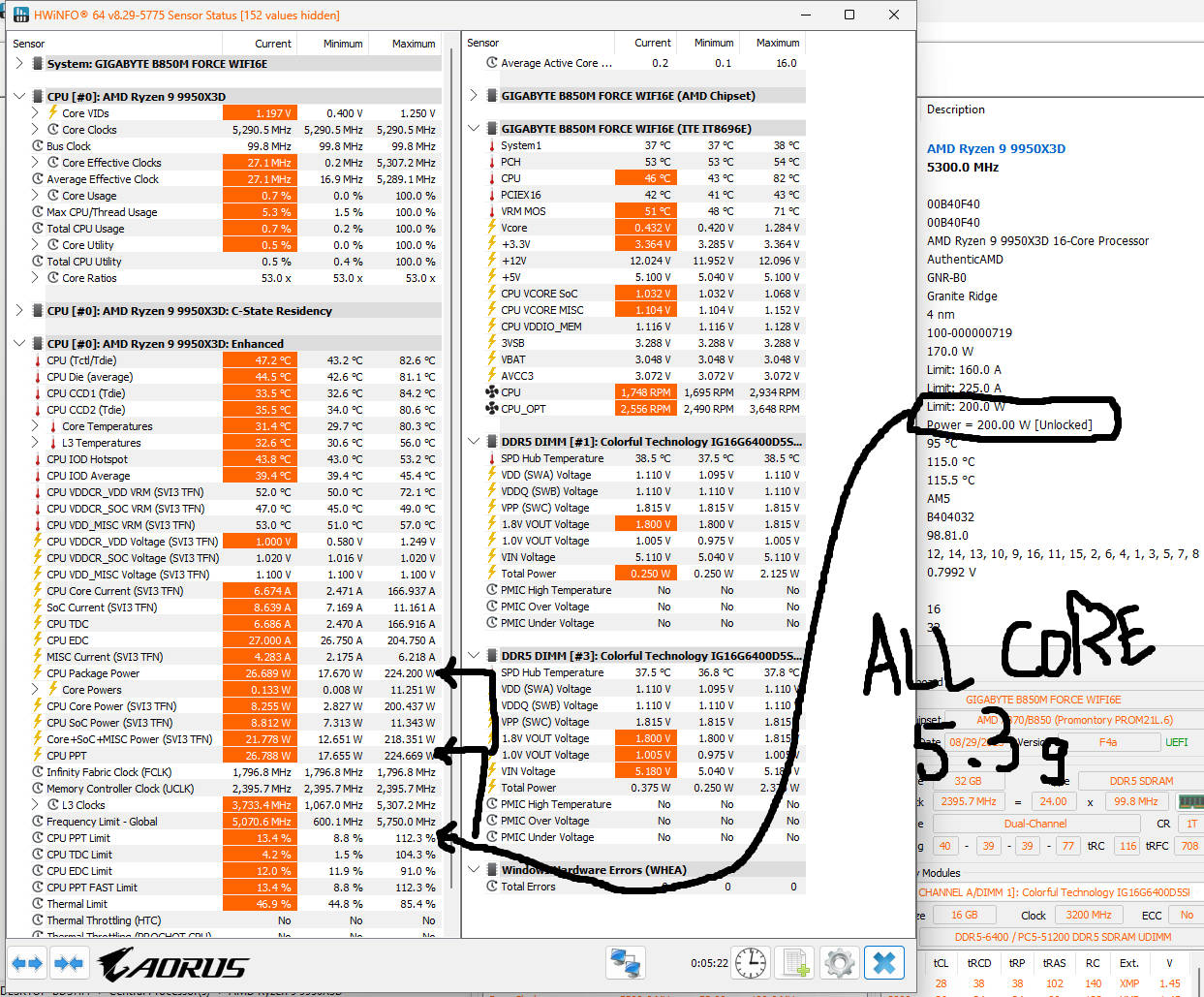Click the left pane Minimum column header

[331, 44]
